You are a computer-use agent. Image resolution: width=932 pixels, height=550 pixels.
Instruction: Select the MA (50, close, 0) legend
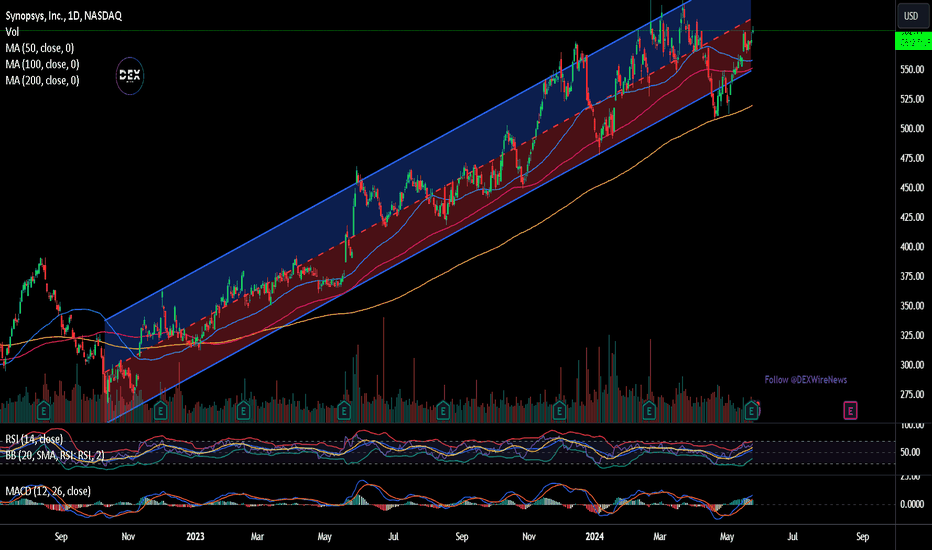(x=39, y=48)
